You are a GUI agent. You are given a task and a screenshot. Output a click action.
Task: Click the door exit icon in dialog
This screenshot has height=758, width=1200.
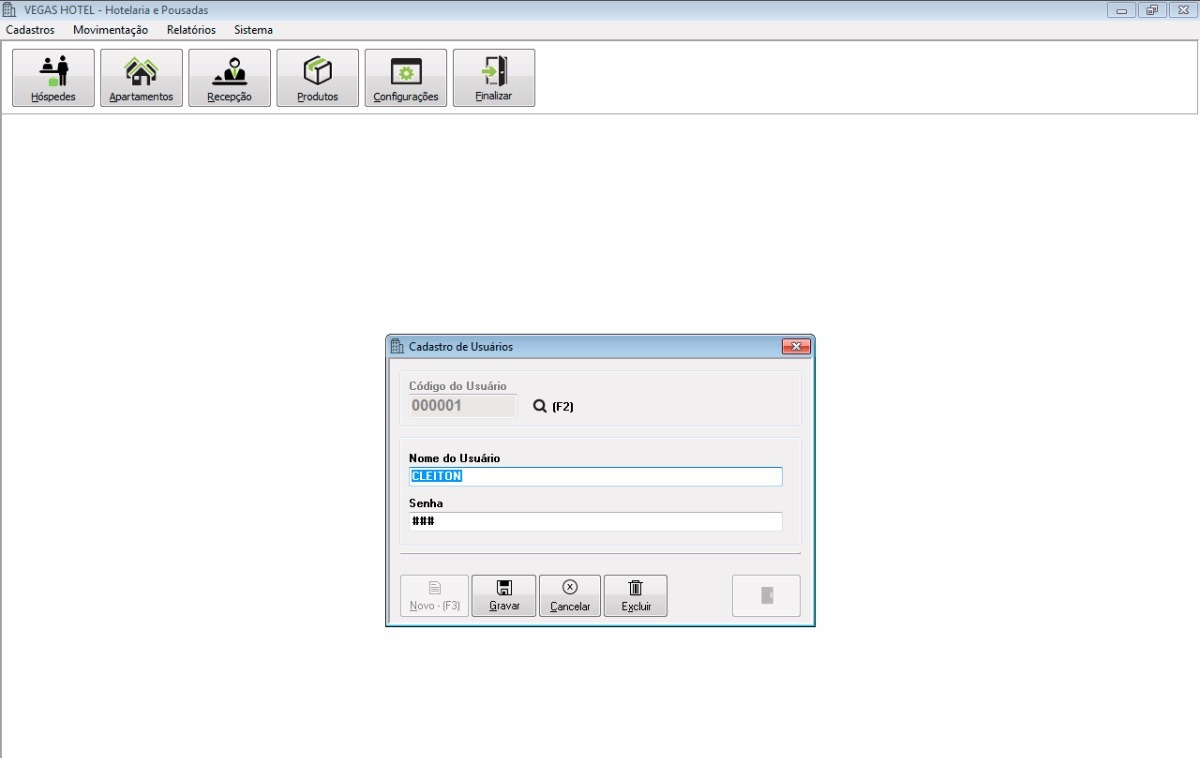pos(766,595)
